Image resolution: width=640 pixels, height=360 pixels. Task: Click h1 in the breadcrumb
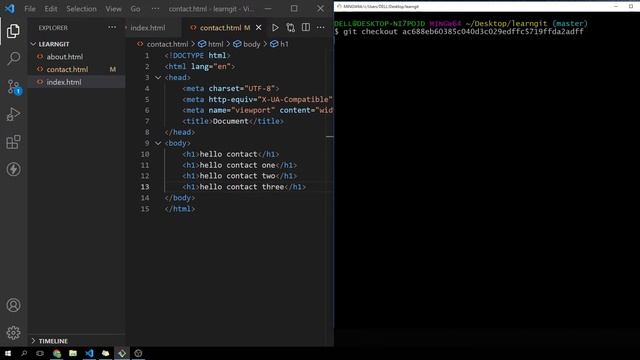tap(284, 44)
